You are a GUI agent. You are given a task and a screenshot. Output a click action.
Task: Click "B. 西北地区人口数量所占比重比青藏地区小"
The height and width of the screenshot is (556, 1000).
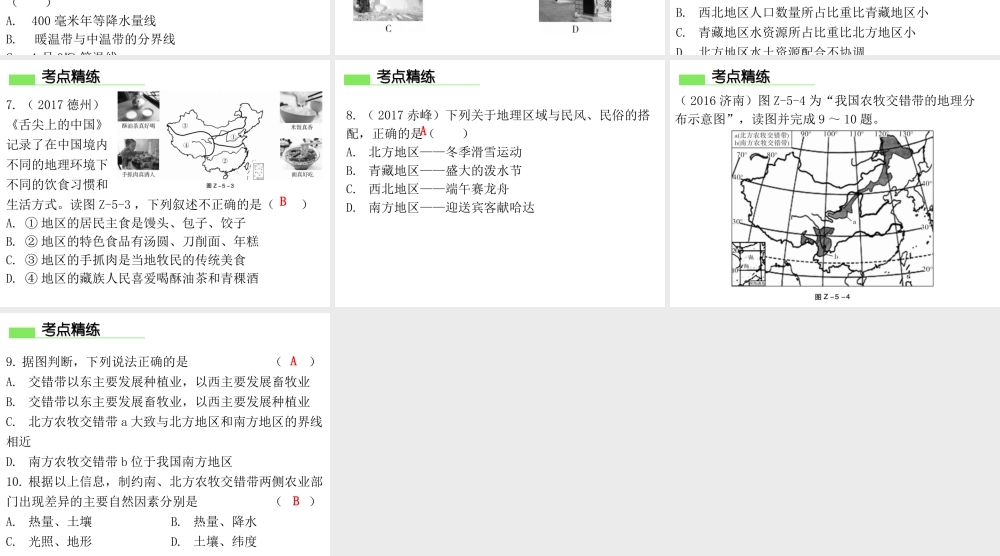[802, 13]
